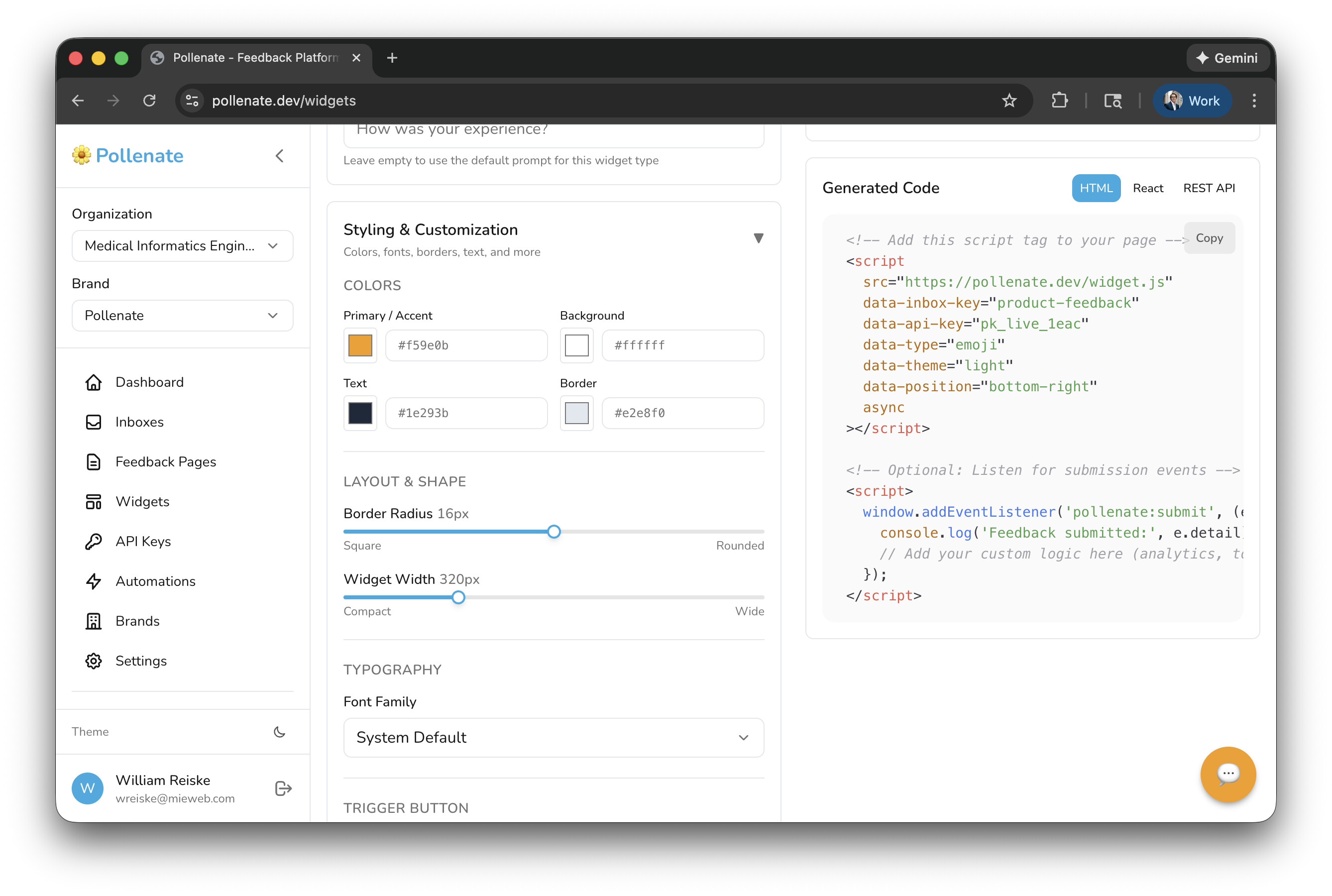Click the Widgets layout icon

(x=93, y=502)
